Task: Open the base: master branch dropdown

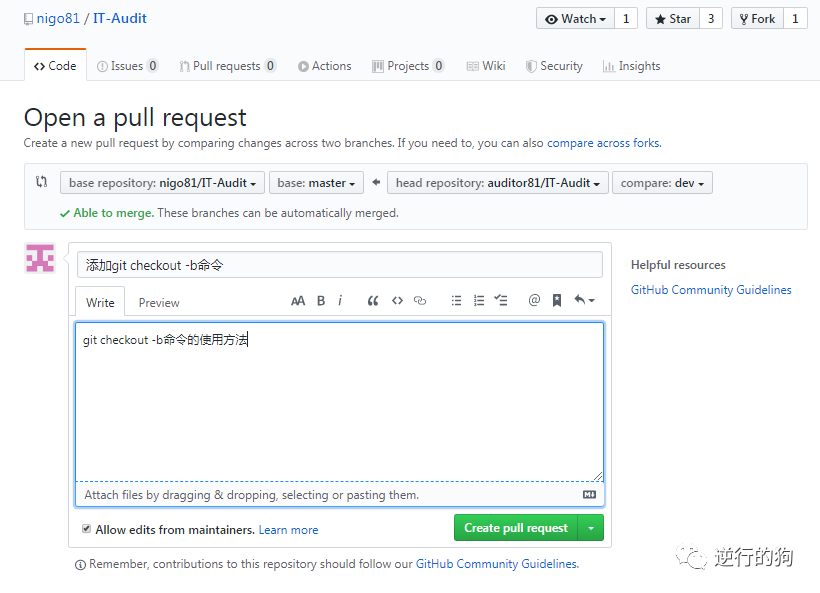Action: point(316,183)
